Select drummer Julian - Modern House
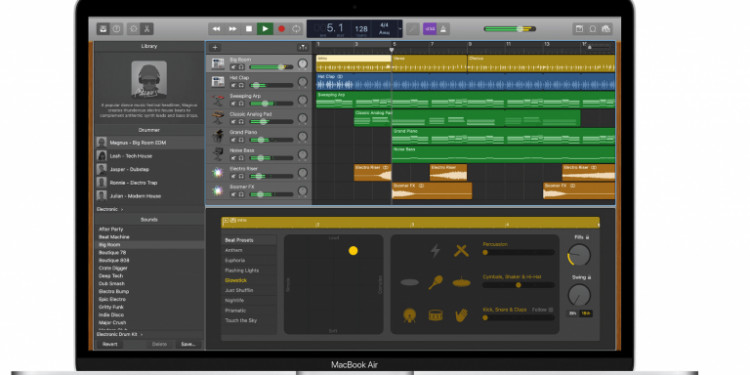 [x=149, y=196]
